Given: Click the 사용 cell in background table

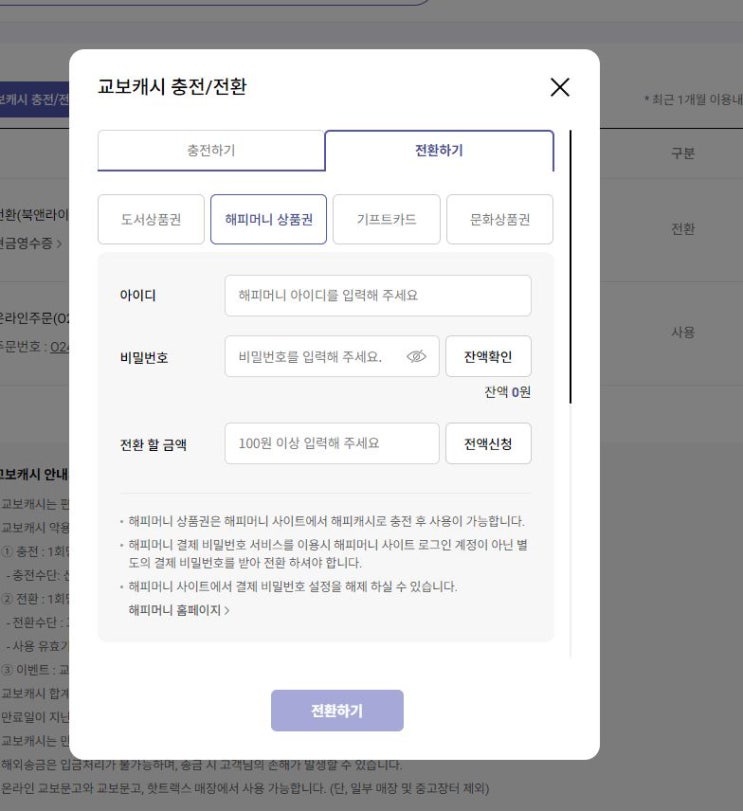Looking at the screenshot, I should click(683, 332).
